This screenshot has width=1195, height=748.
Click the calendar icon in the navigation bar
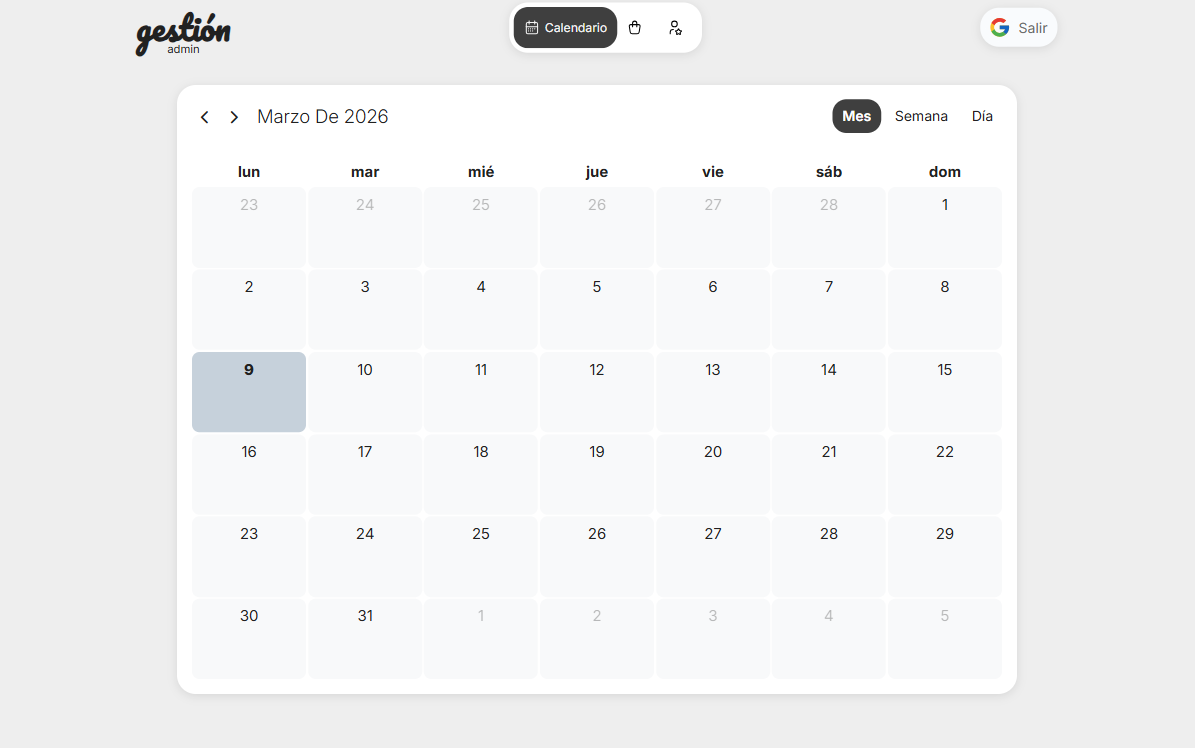point(532,28)
